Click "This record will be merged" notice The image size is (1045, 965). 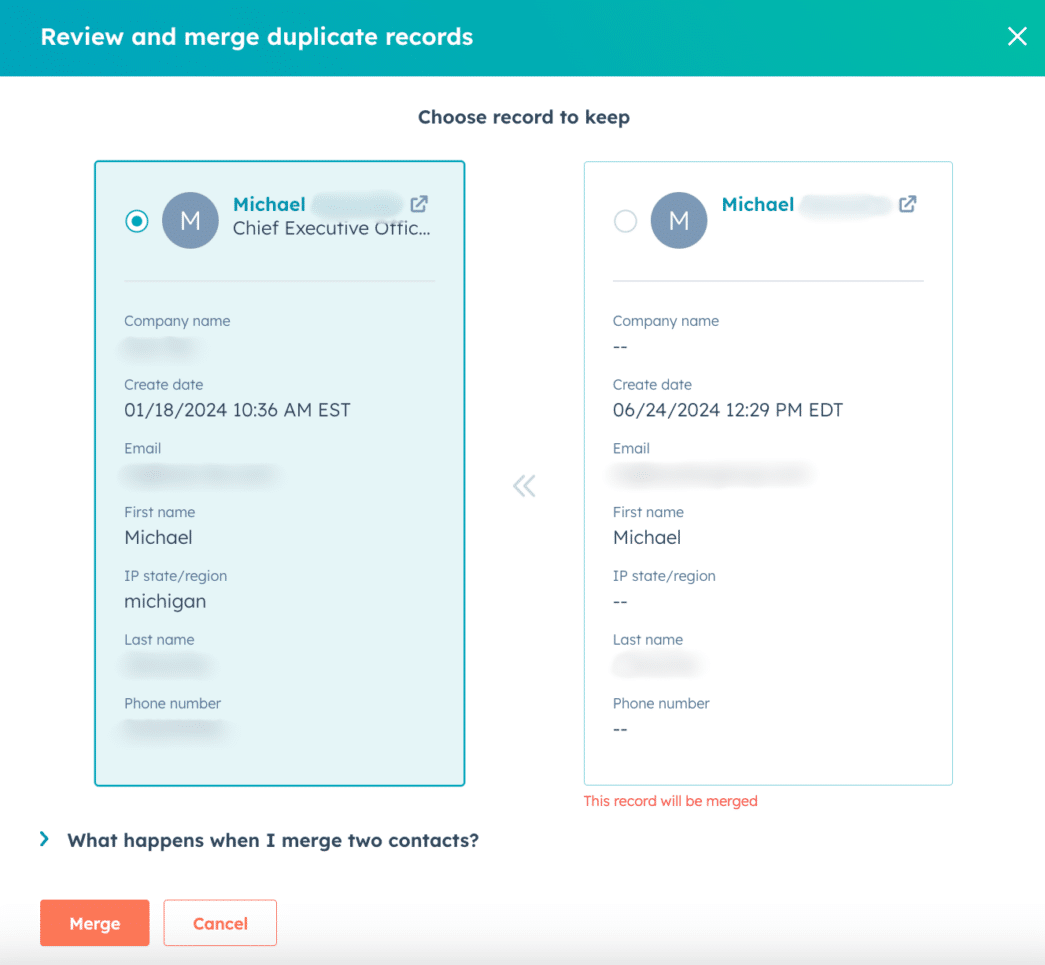tap(670, 801)
